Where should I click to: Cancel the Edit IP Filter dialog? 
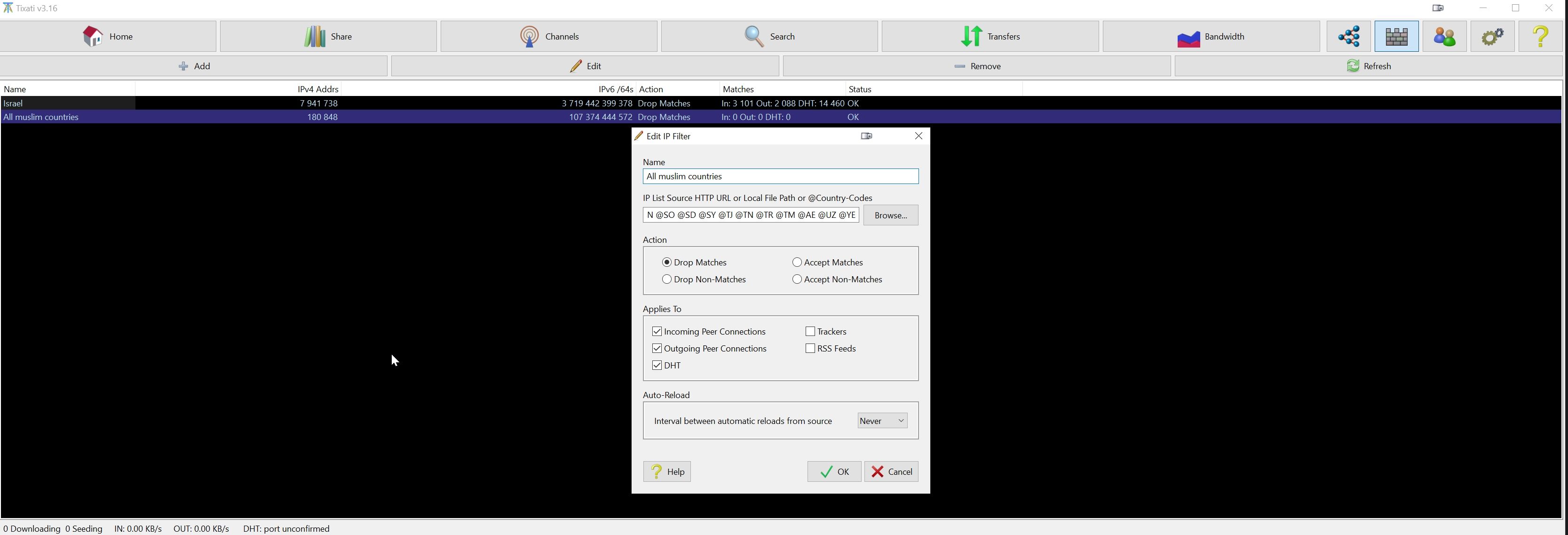coord(891,471)
